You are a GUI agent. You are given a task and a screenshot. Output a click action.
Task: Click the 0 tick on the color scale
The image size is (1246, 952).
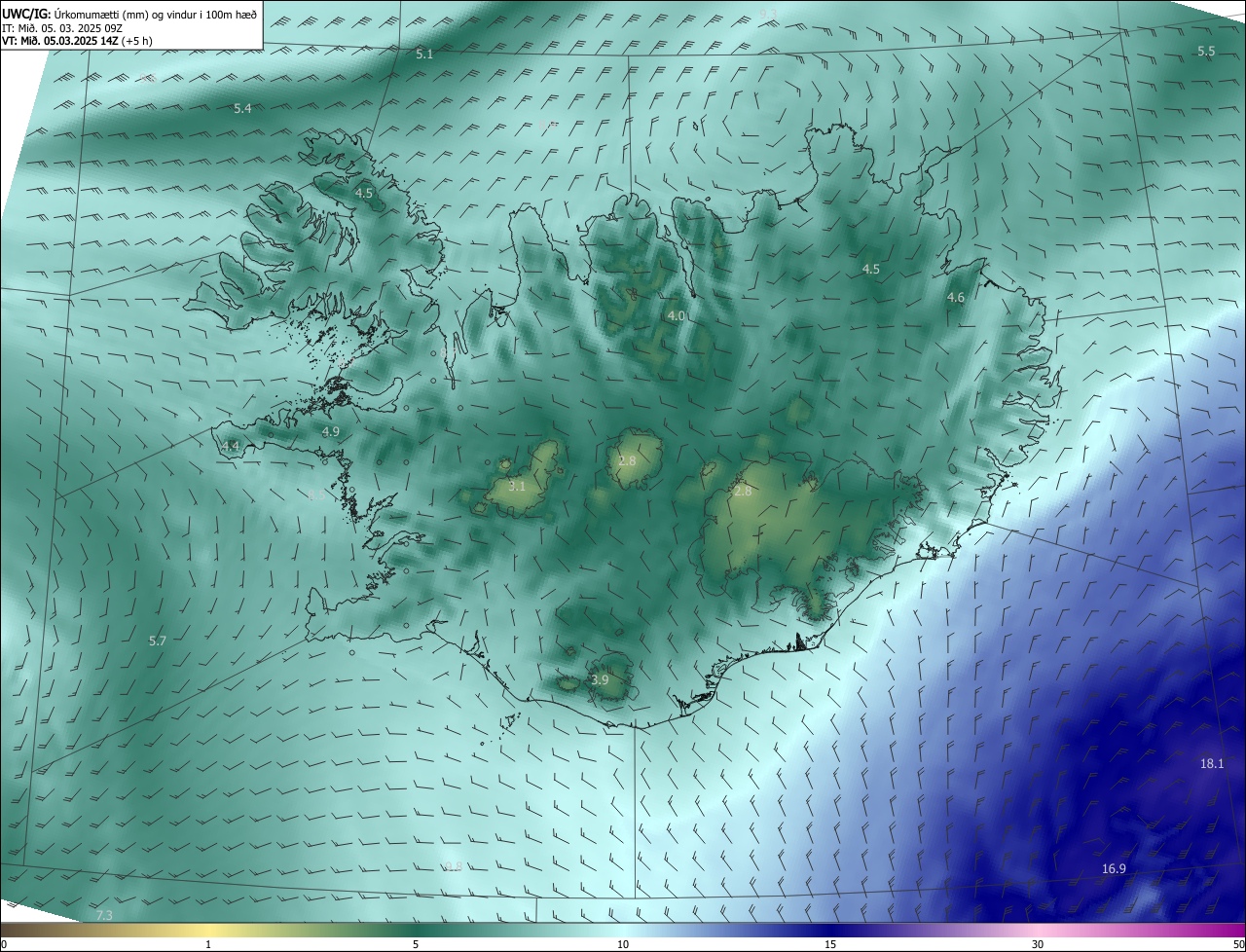pos(4,944)
